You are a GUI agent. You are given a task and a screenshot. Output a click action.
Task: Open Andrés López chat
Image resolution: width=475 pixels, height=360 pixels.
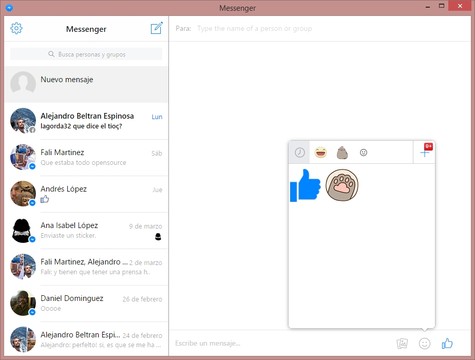click(x=86, y=194)
